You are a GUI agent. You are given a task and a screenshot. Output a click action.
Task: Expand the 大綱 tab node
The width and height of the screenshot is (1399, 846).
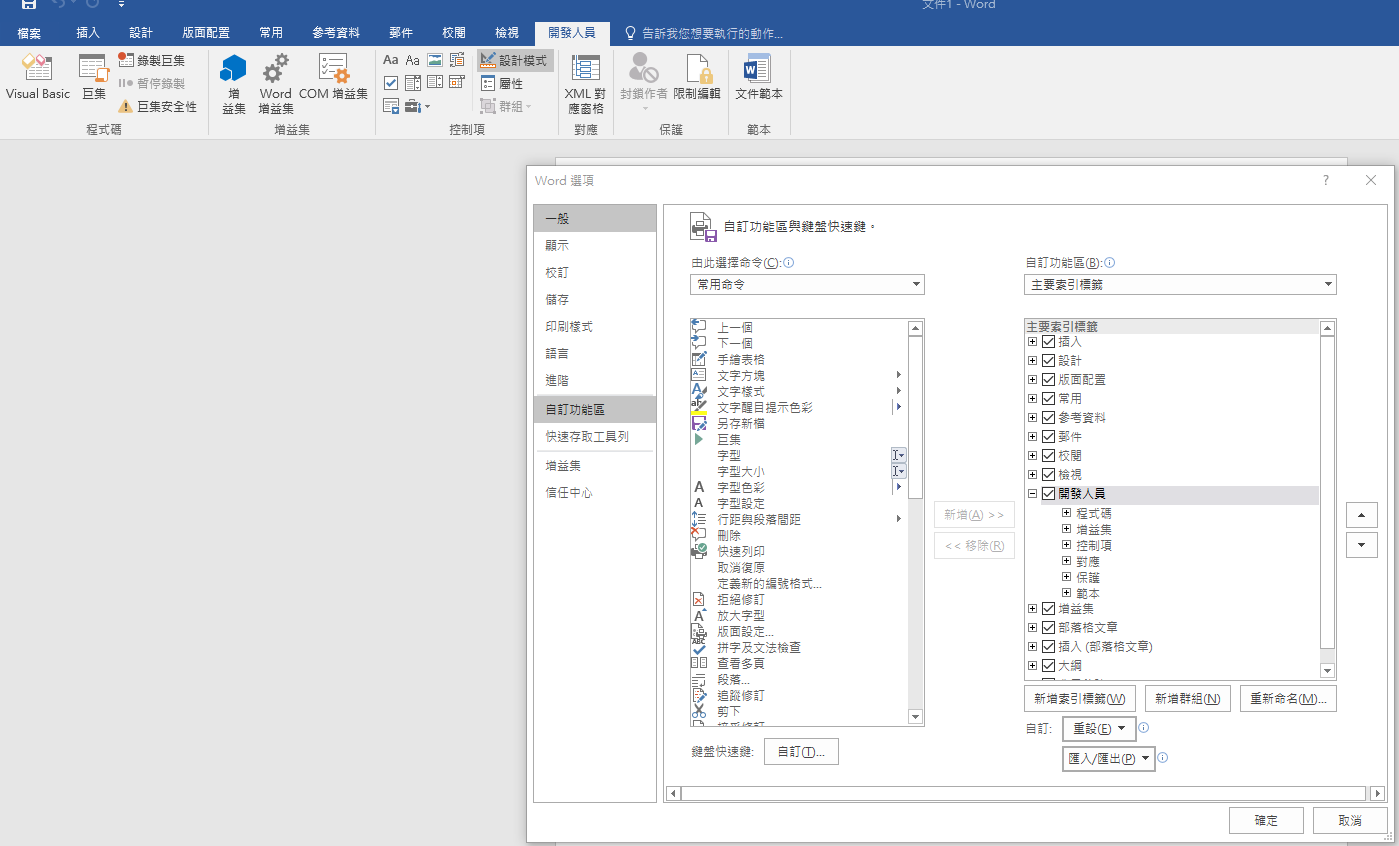coord(1032,665)
